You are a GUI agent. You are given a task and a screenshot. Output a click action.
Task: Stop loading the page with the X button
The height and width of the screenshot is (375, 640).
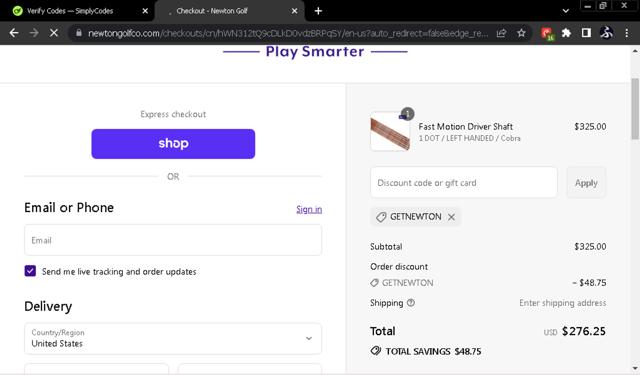click(x=54, y=33)
